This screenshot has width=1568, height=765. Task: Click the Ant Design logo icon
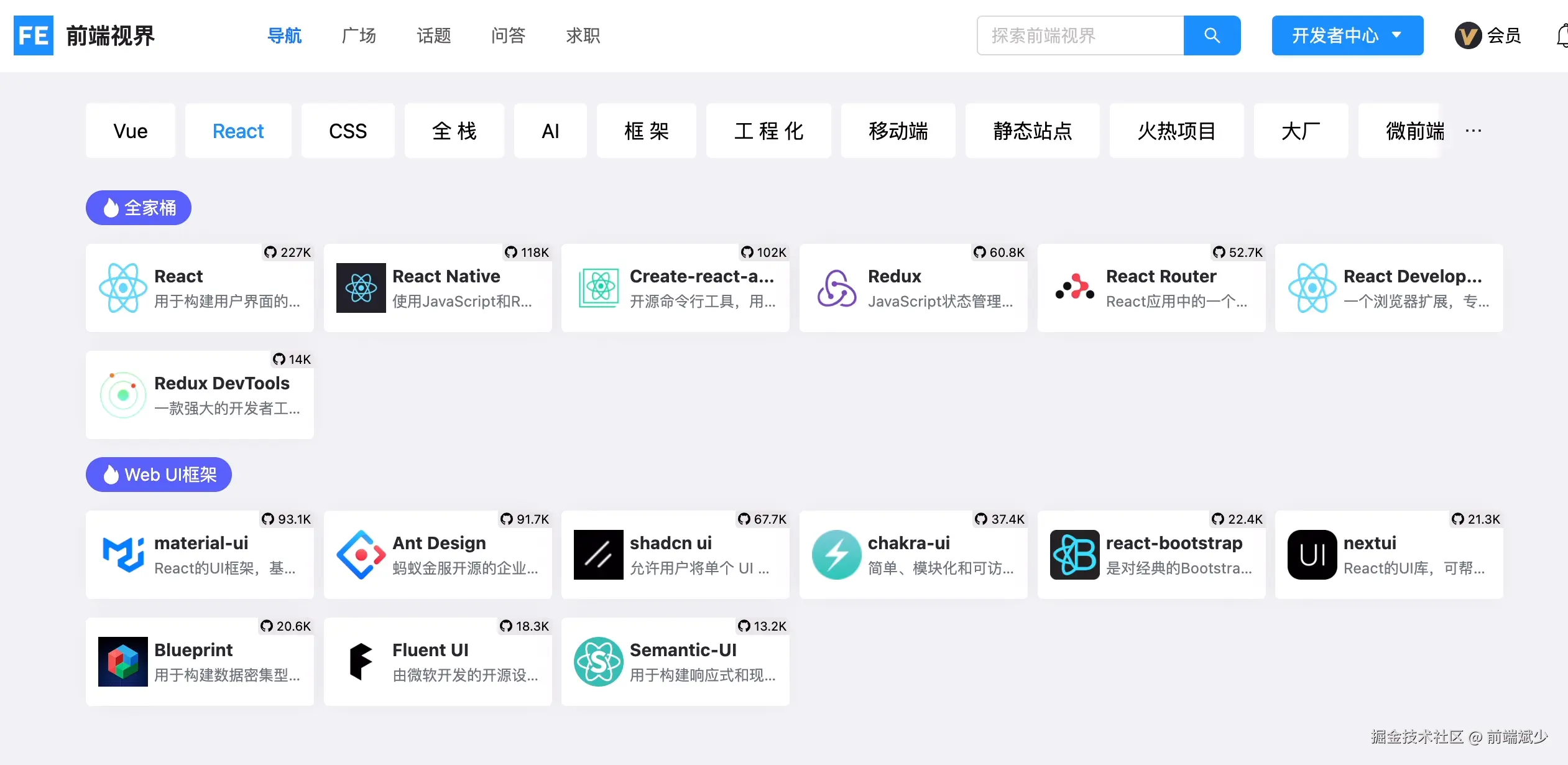361,555
